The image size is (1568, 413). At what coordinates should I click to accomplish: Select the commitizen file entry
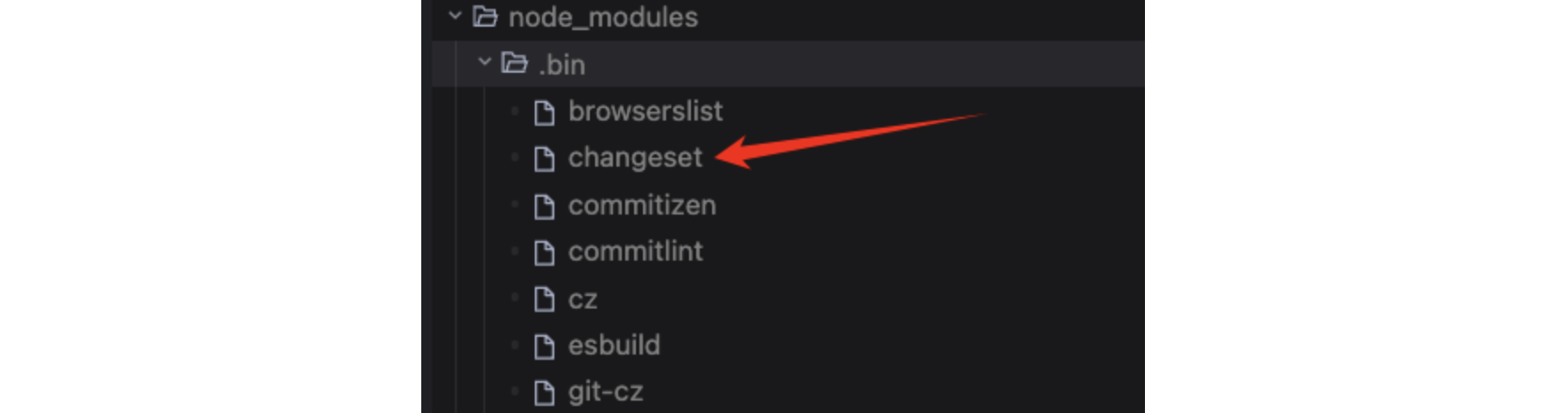[x=642, y=206]
